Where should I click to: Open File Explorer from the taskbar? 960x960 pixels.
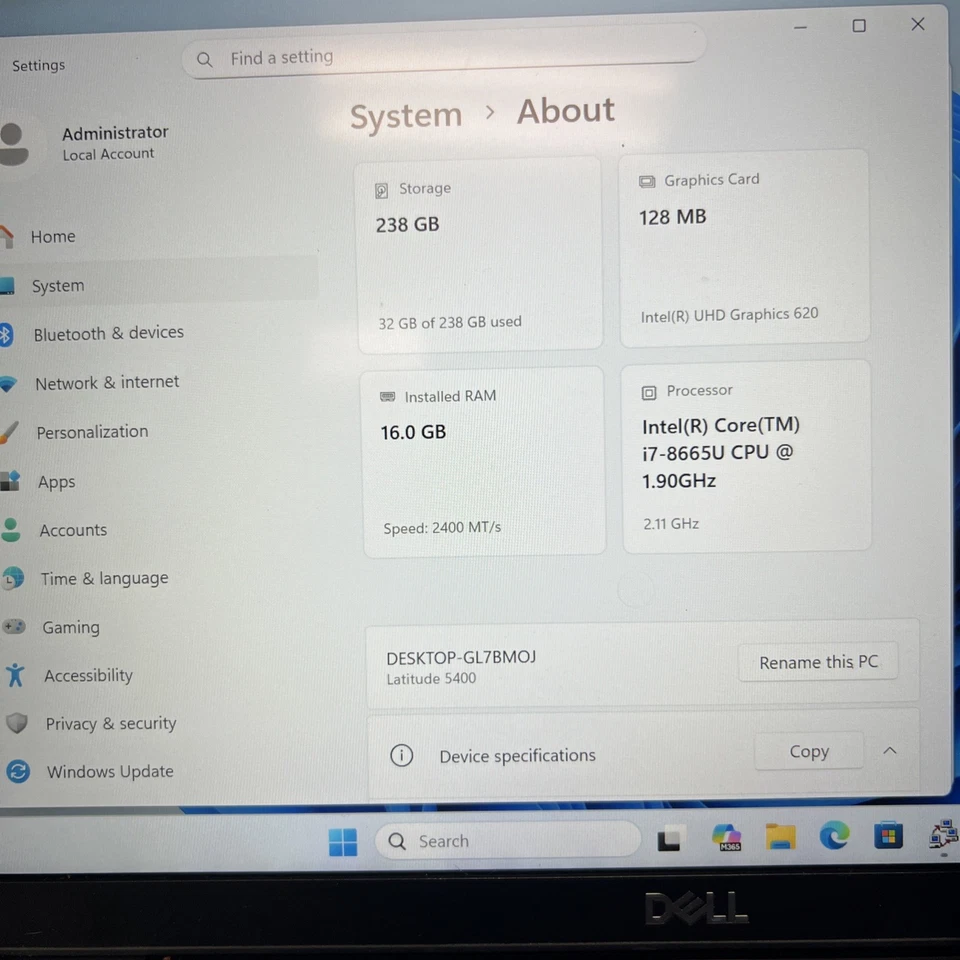point(780,837)
